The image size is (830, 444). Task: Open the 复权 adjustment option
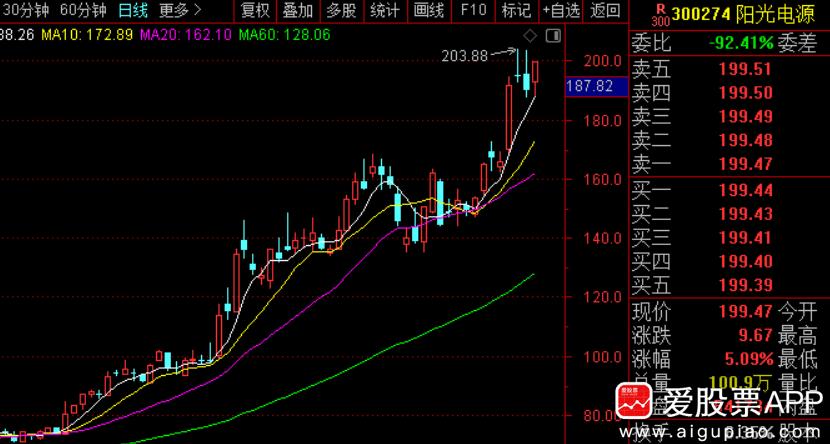pos(255,10)
